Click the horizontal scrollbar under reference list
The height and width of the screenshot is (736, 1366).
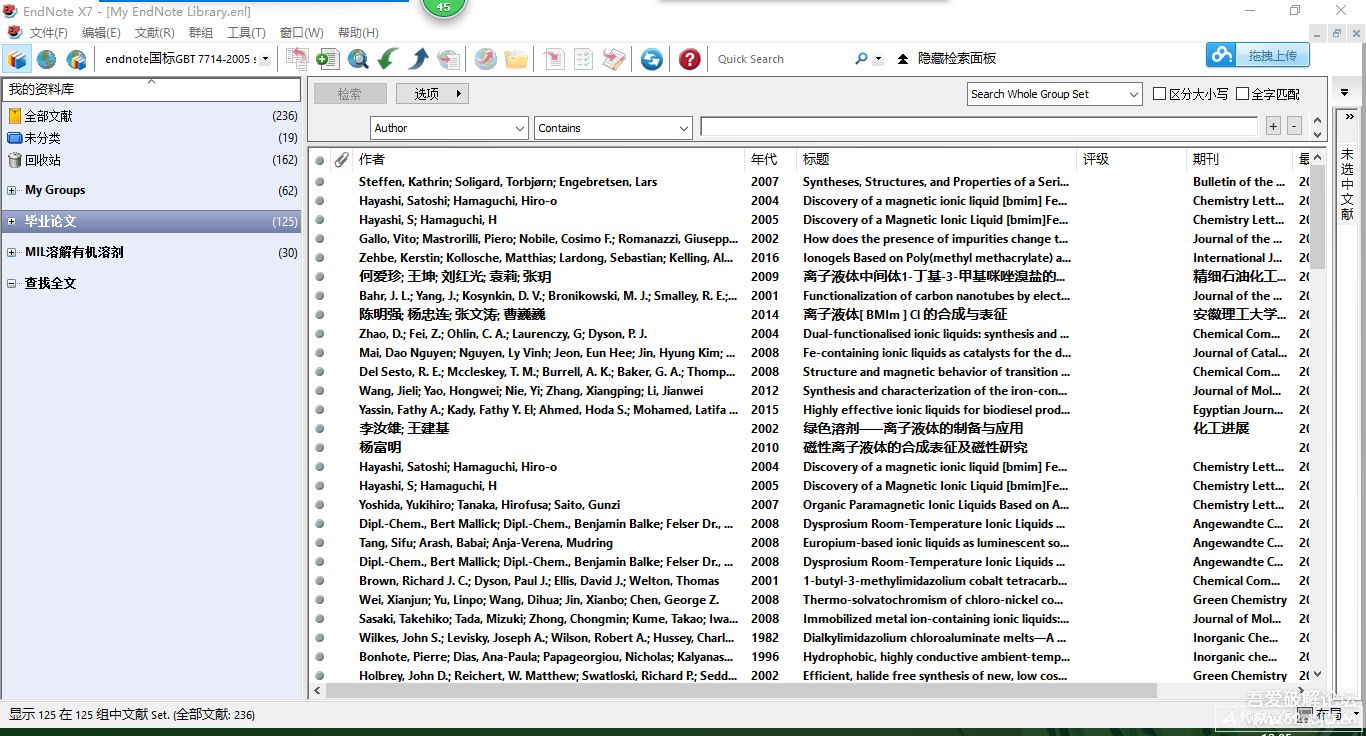741,690
